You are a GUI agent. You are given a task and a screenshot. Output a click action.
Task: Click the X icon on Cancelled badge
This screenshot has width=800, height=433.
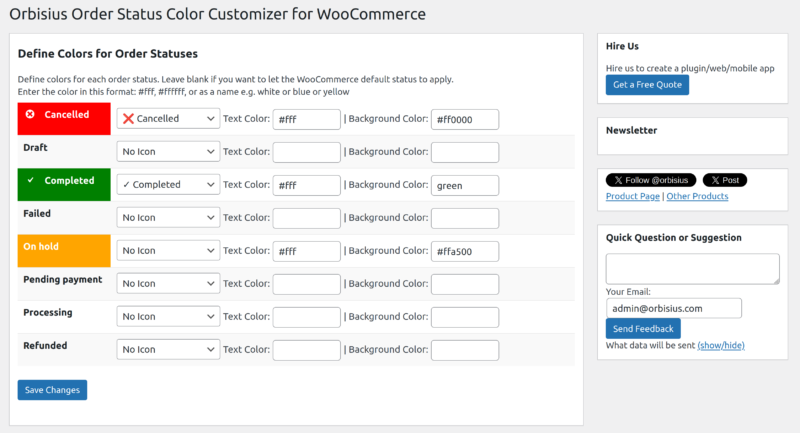[30, 114]
